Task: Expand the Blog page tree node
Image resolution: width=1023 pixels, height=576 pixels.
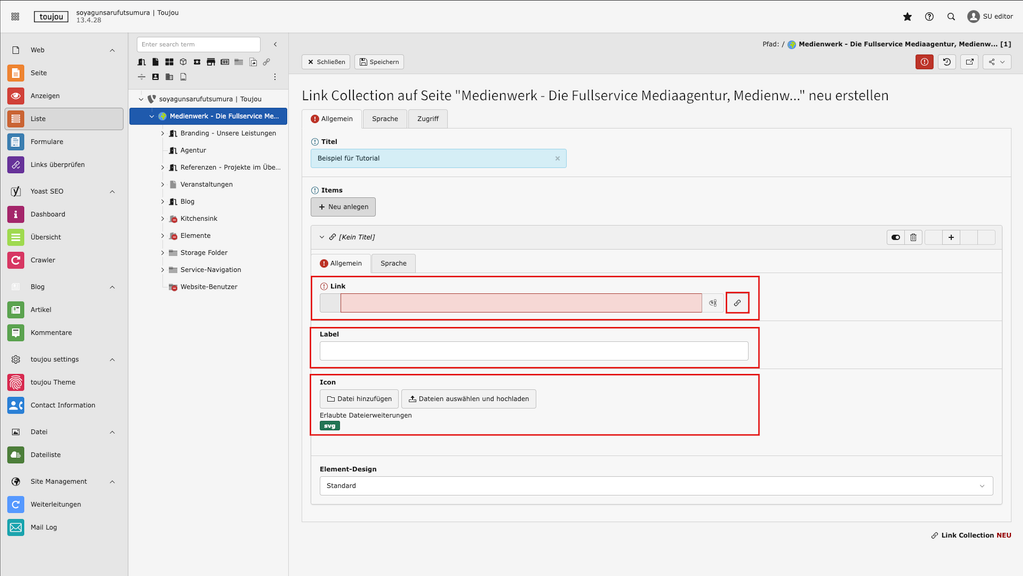Action: point(163,202)
